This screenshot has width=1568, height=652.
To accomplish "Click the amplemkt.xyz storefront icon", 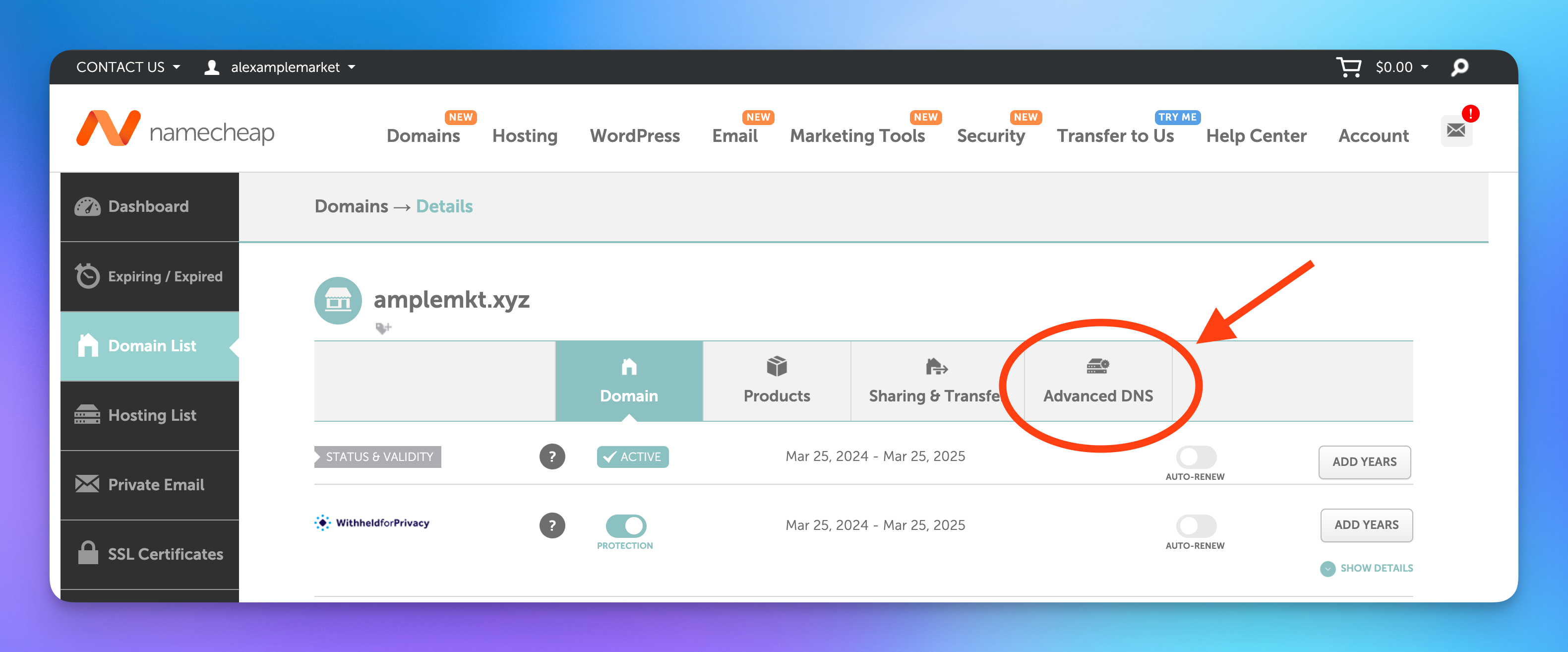I will (338, 300).
